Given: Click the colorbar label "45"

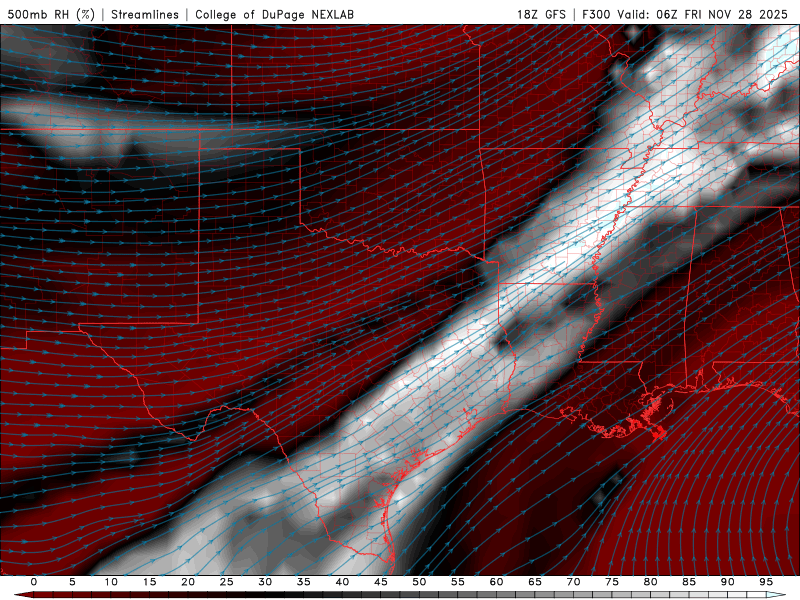Looking at the screenshot, I should [381, 582].
